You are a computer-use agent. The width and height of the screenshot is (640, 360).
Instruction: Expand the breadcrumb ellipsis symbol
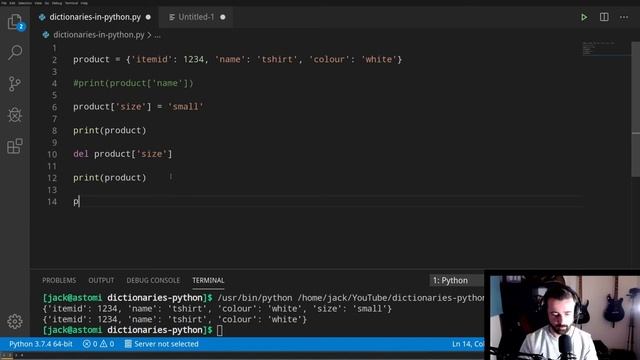click(158, 36)
